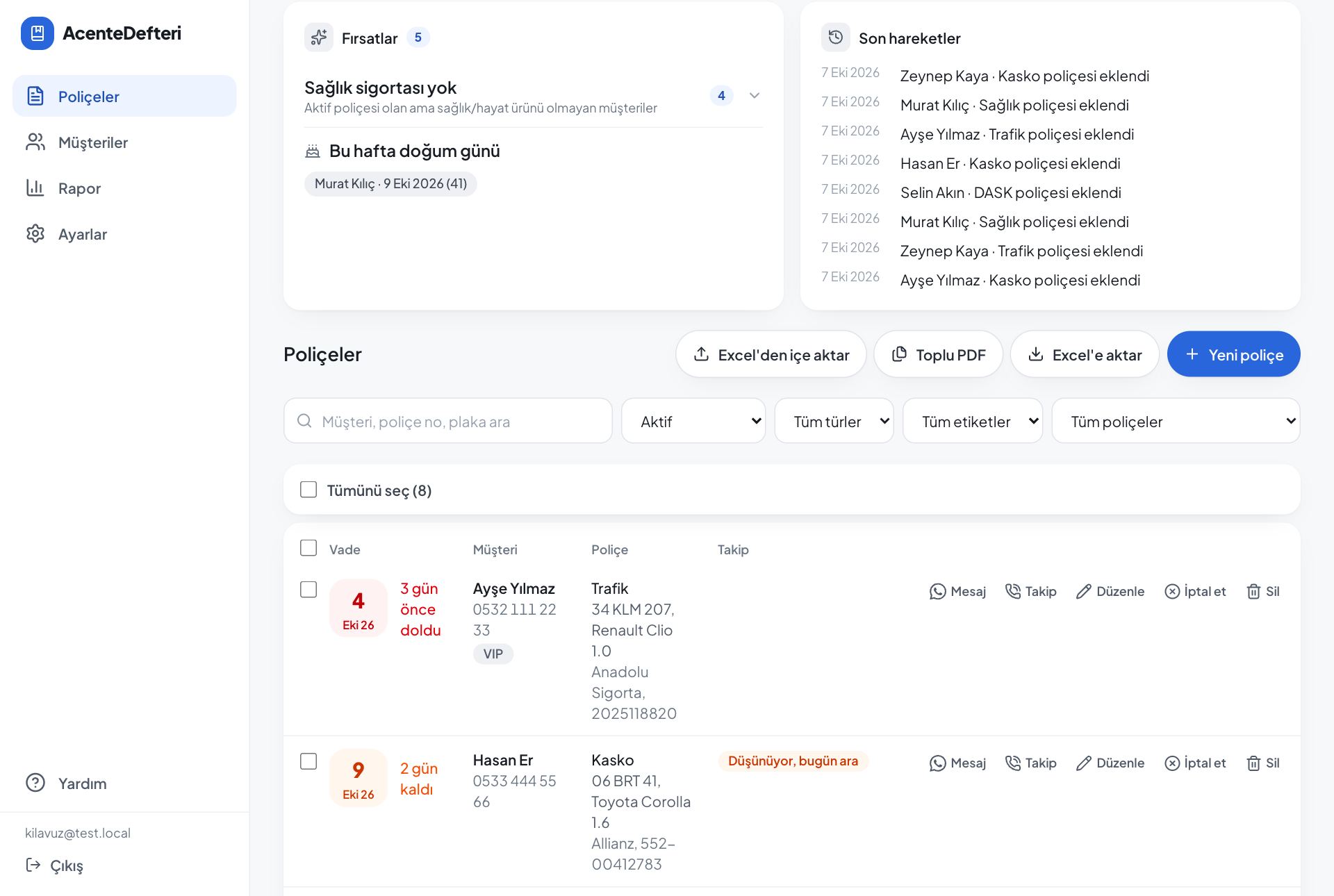
Task: Toggle the table header checkbox next to Vade
Action: pos(308,548)
